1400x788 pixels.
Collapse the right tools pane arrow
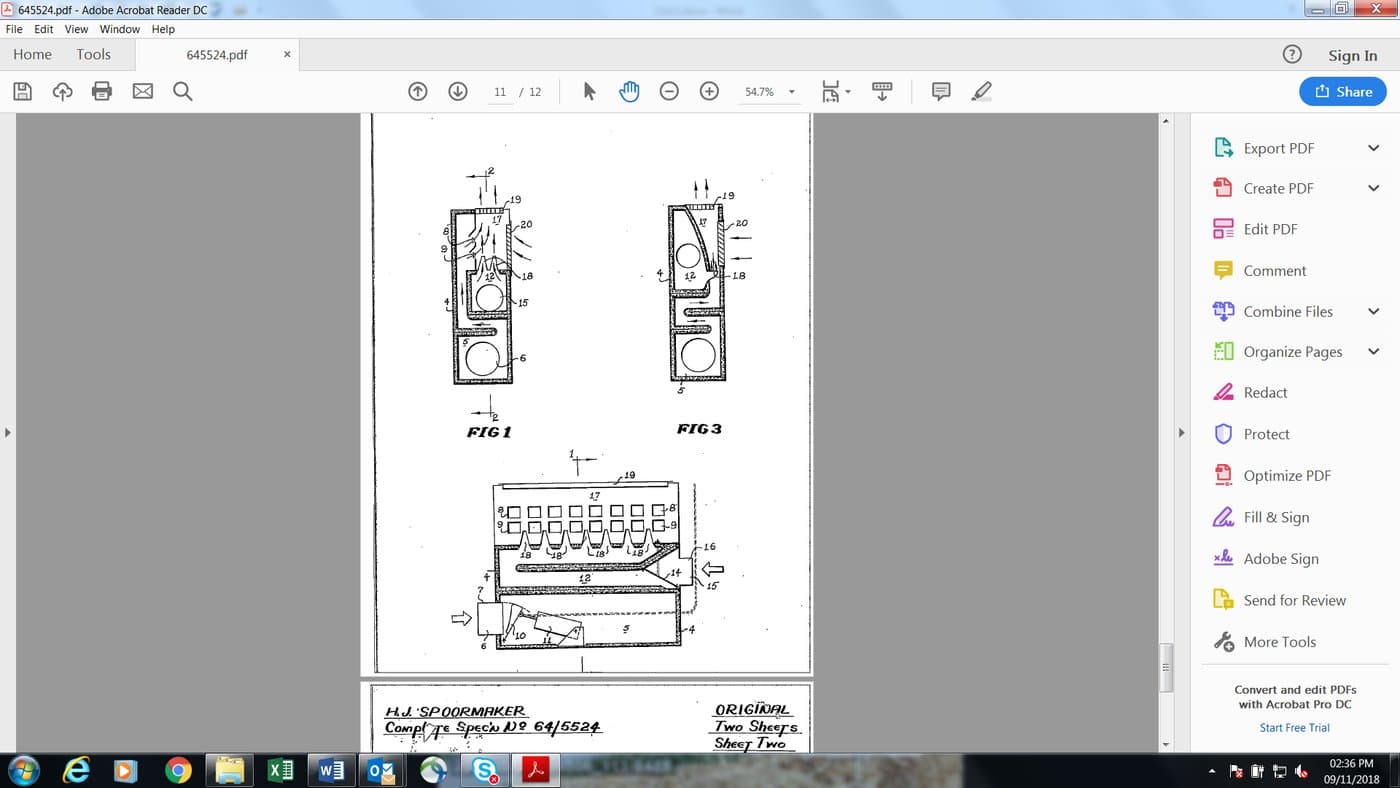1181,432
